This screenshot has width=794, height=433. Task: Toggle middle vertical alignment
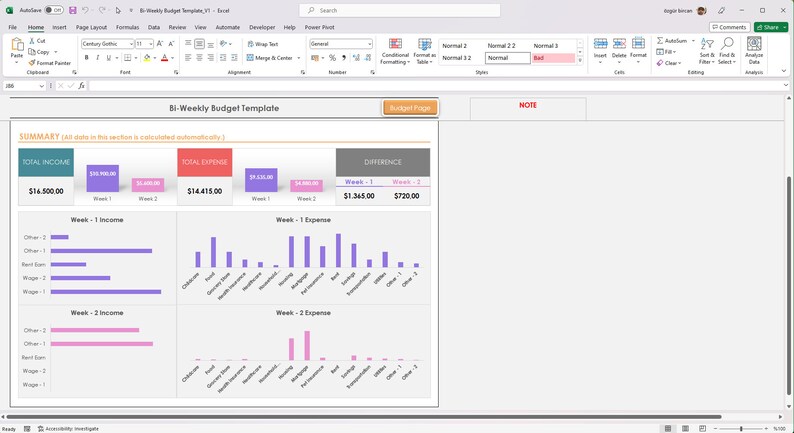pyautogui.click(x=200, y=44)
